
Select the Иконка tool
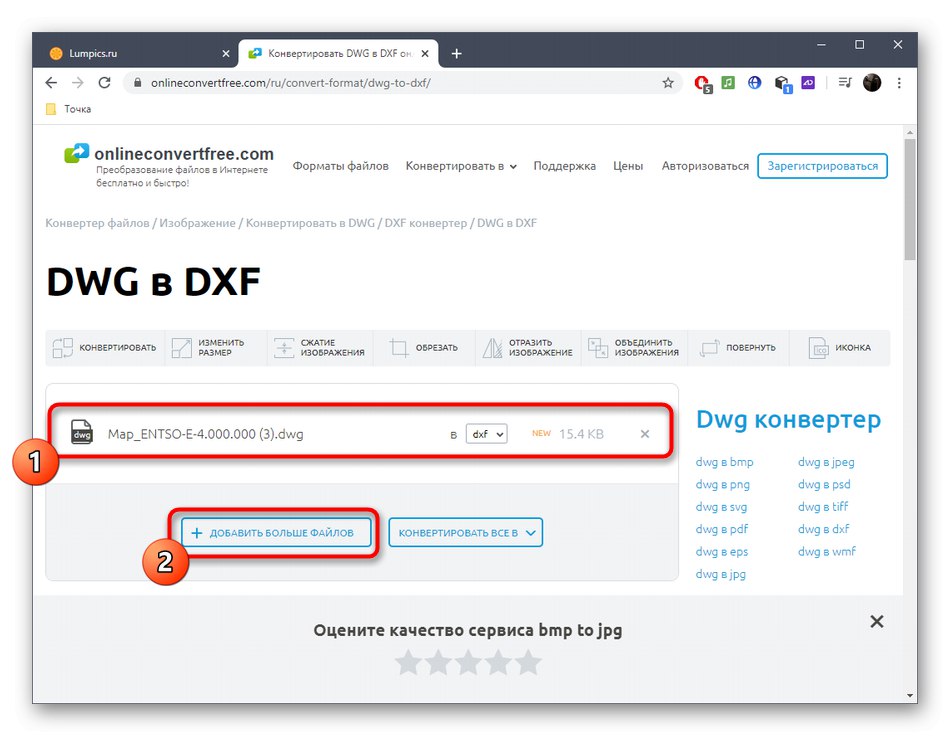click(x=840, y=348)
